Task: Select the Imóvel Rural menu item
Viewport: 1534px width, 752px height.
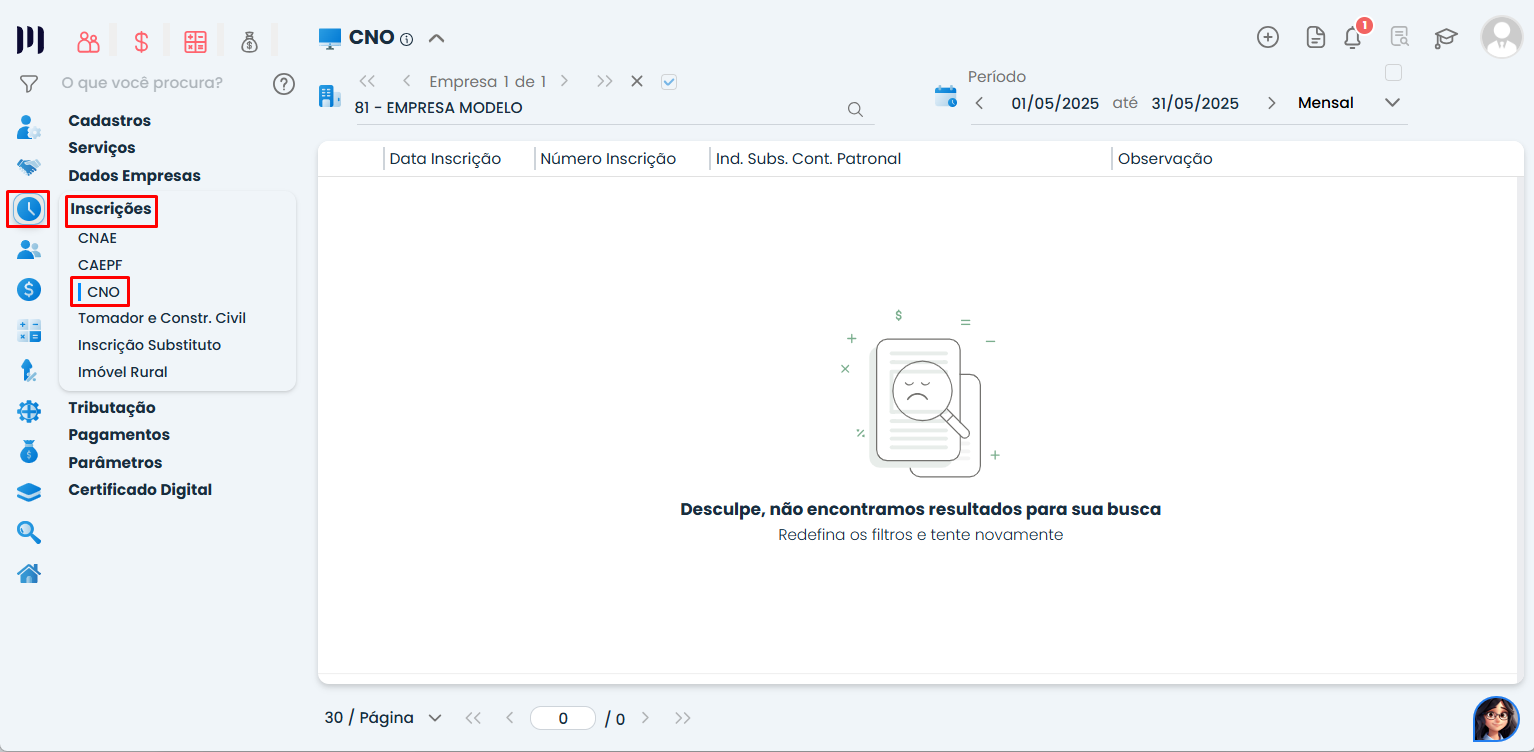Action: 123,372
